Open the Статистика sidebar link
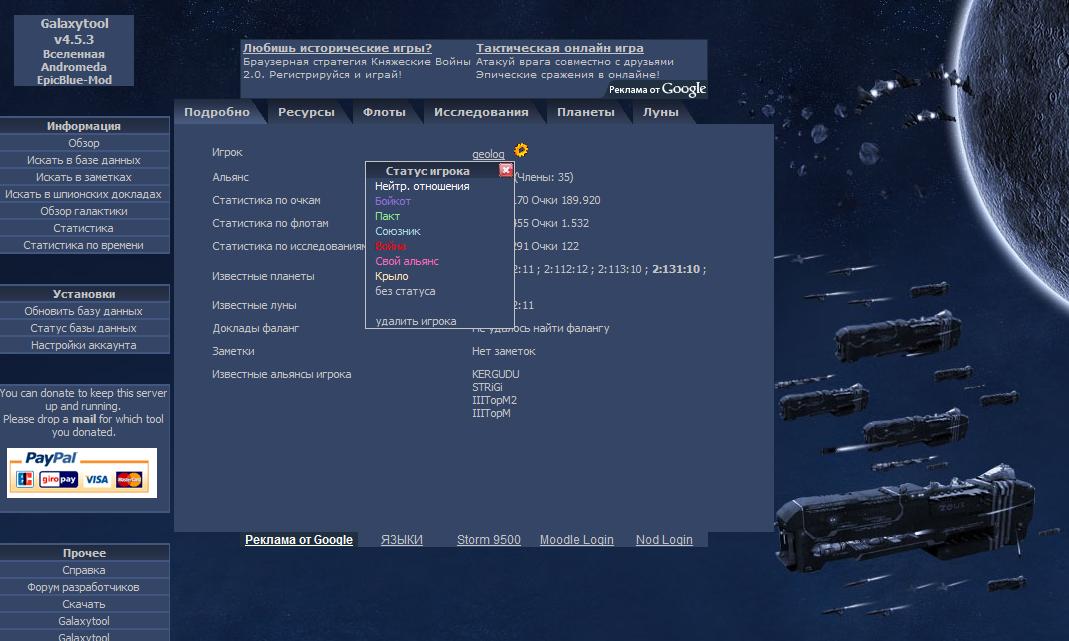1069x641 pixels. pos(84,228)
